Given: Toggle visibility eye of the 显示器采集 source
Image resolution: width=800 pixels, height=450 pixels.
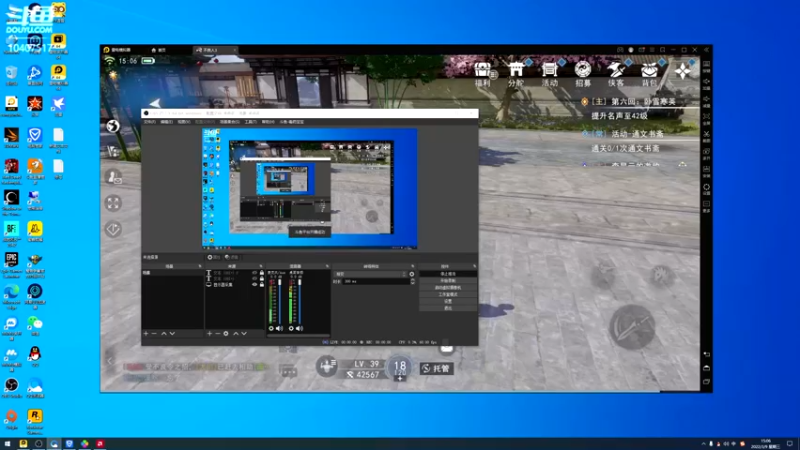Looking at the screenshot, I should pyautogui.click(x=255, y=285).
